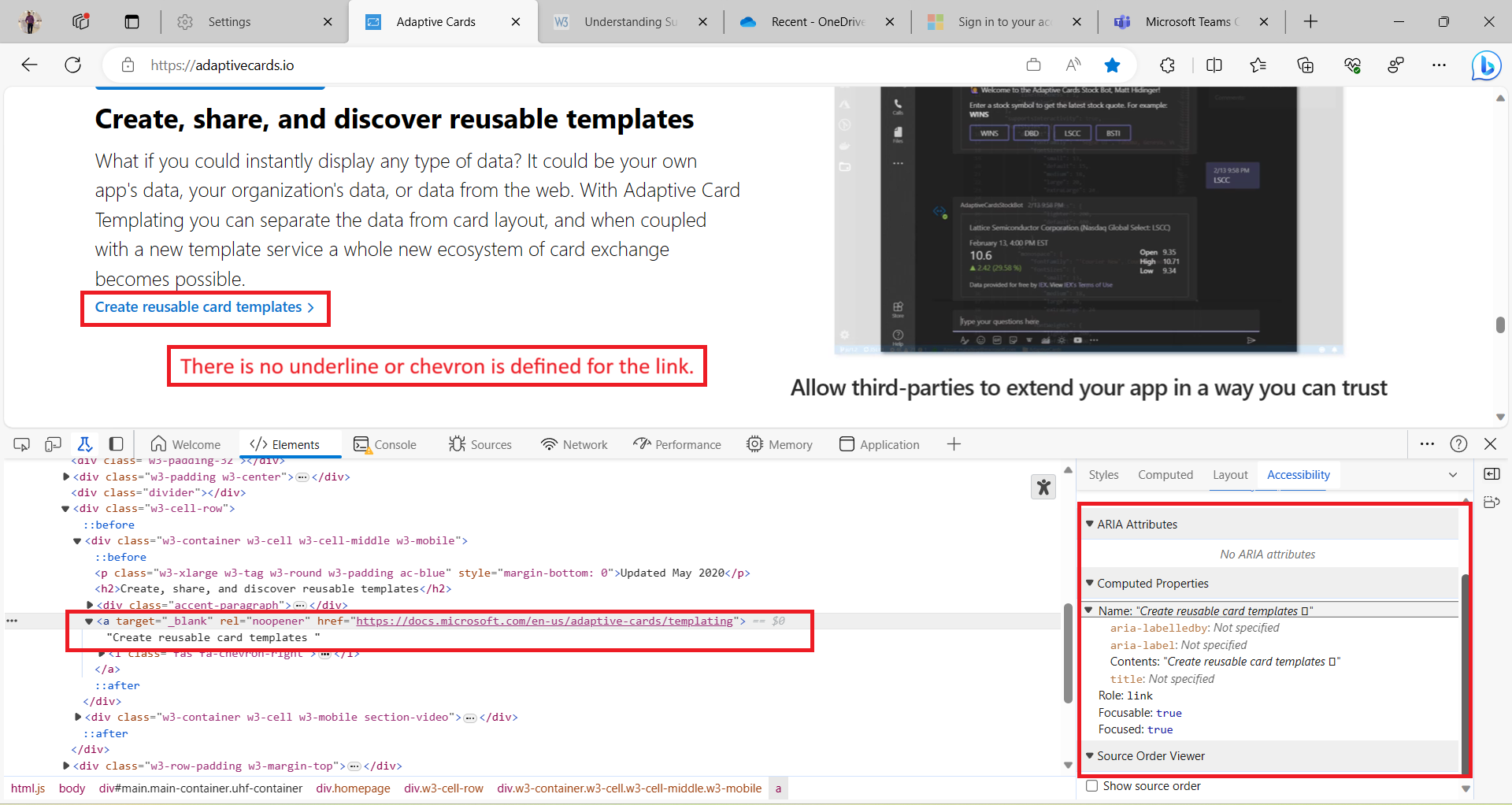Click the browser profile avatar
Image resolution: width=1512 pixels, height=805 pixels.
coord(30,22)
